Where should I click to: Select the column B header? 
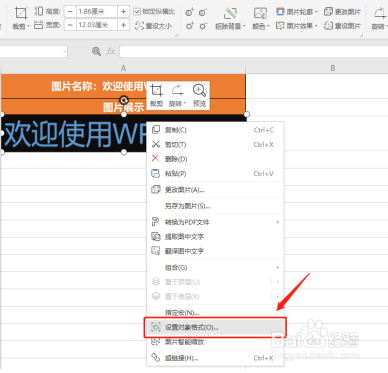[333, 68]
